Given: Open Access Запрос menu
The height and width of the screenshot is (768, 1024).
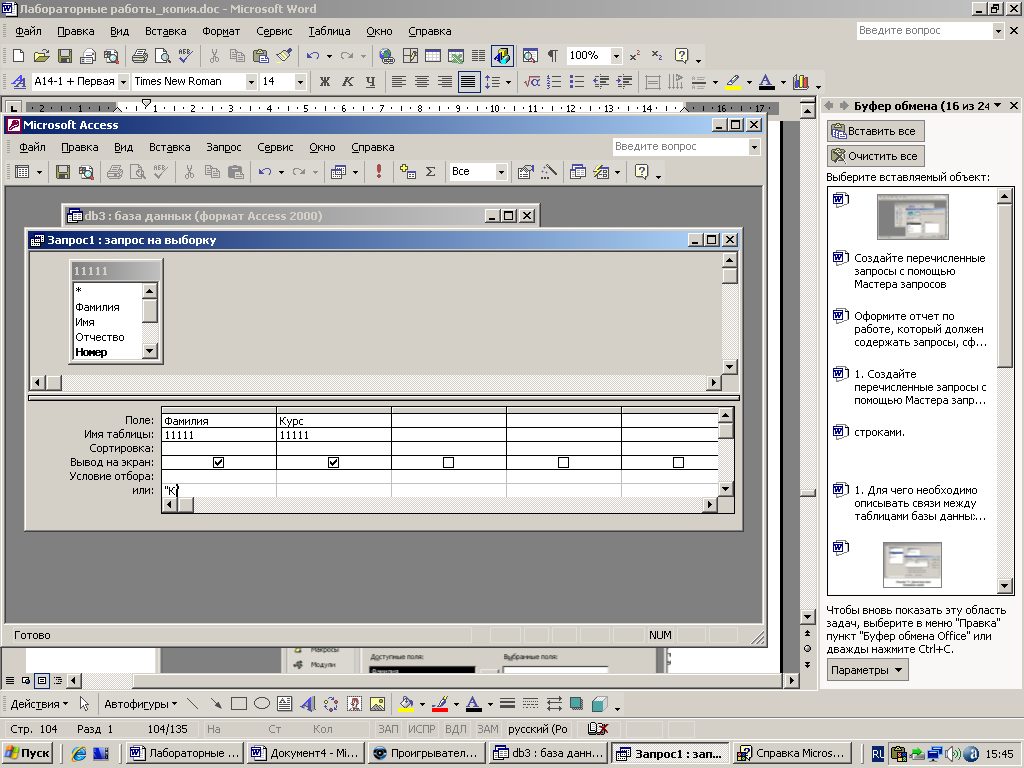Looking at the screenshot, I should 223,148.
